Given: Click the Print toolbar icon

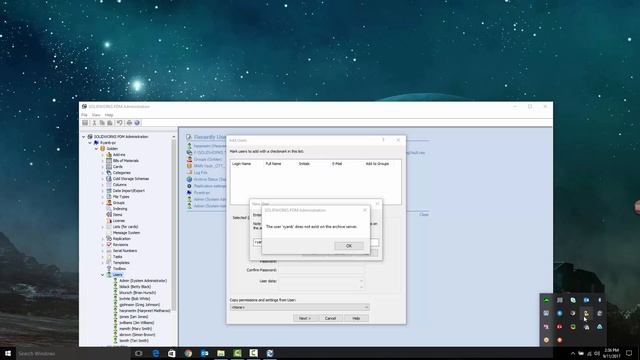Looking at the screenshot, I should 129,123.
